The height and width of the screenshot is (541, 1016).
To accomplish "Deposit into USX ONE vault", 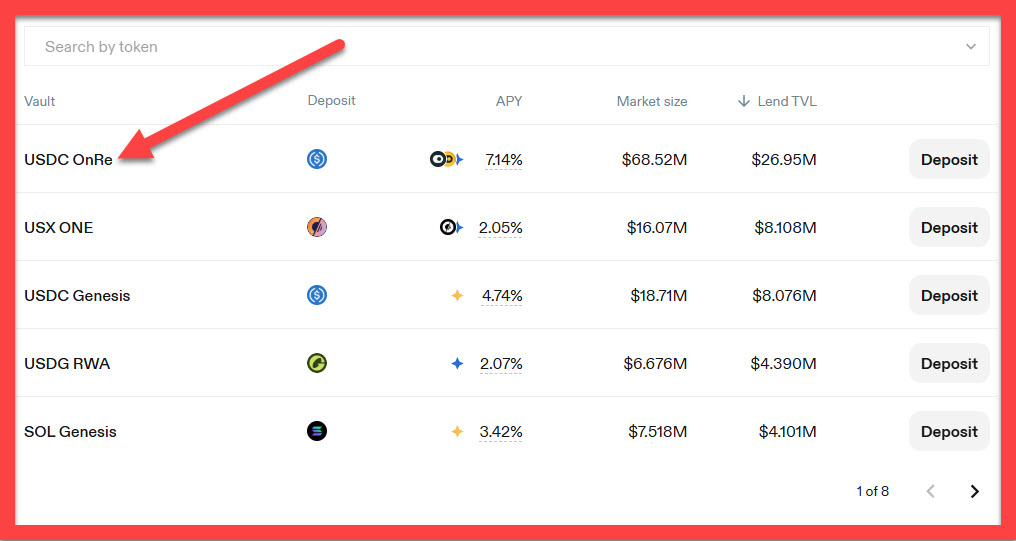I will tap(949, 227).
